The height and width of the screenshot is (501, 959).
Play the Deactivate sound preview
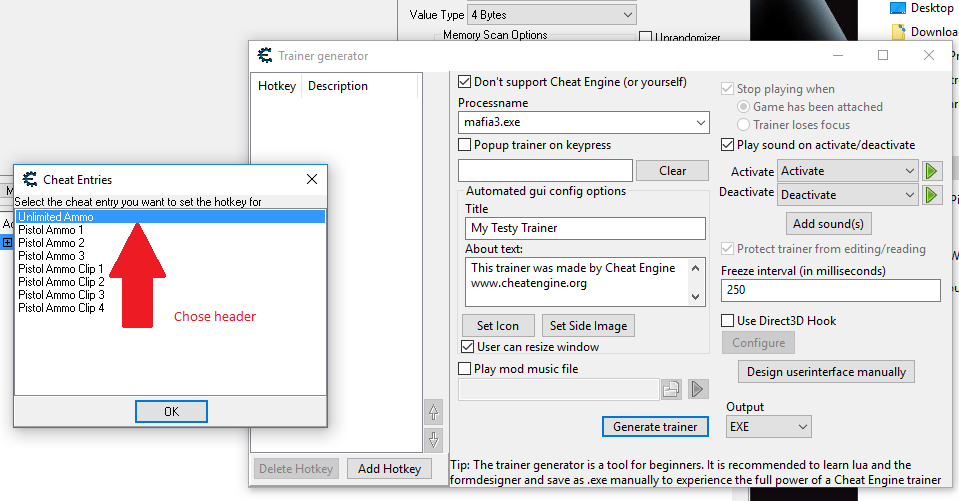(x=932, y=194)
